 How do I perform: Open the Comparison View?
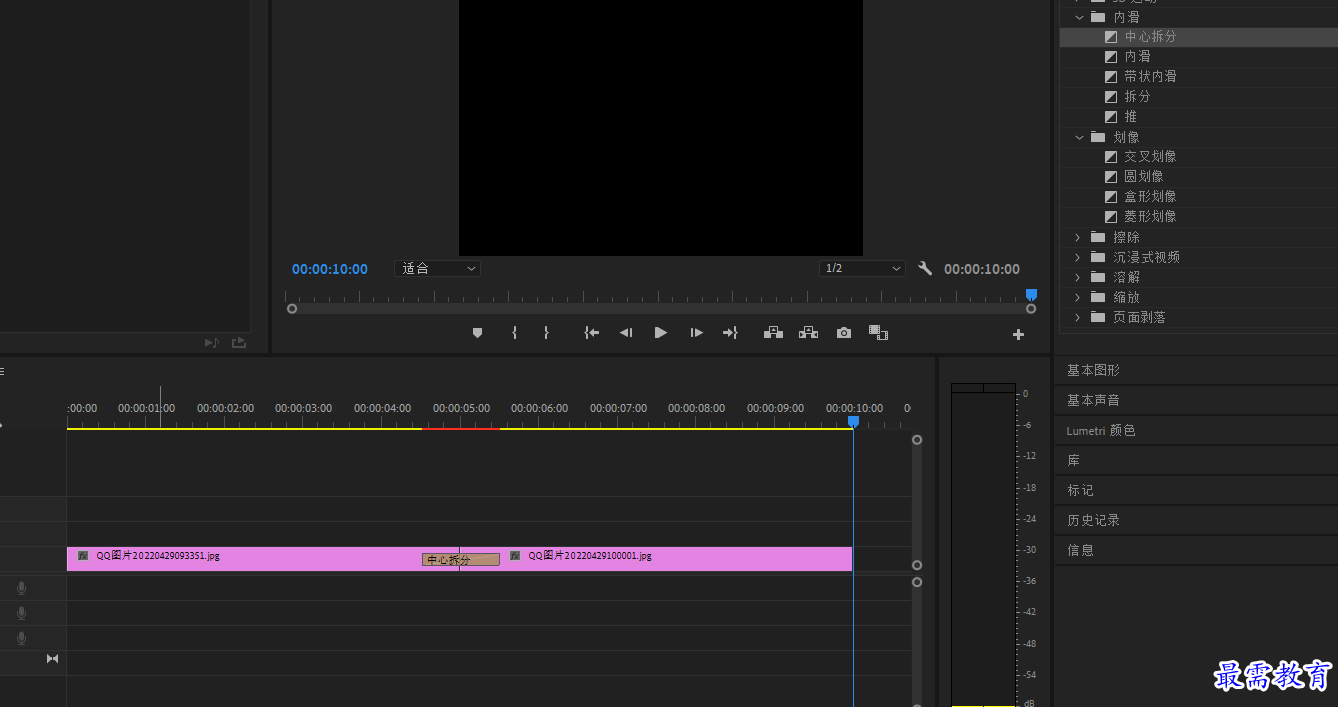tap(878, 332)
